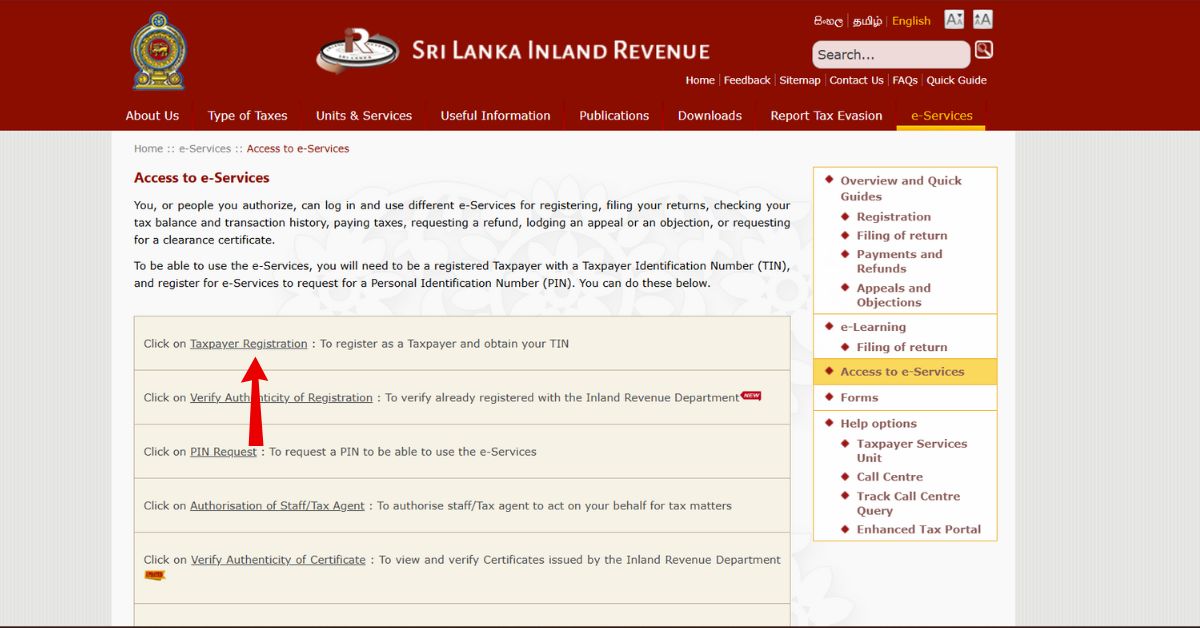
Task: Switch the site language to Tamil
Action: coord(869,20)
